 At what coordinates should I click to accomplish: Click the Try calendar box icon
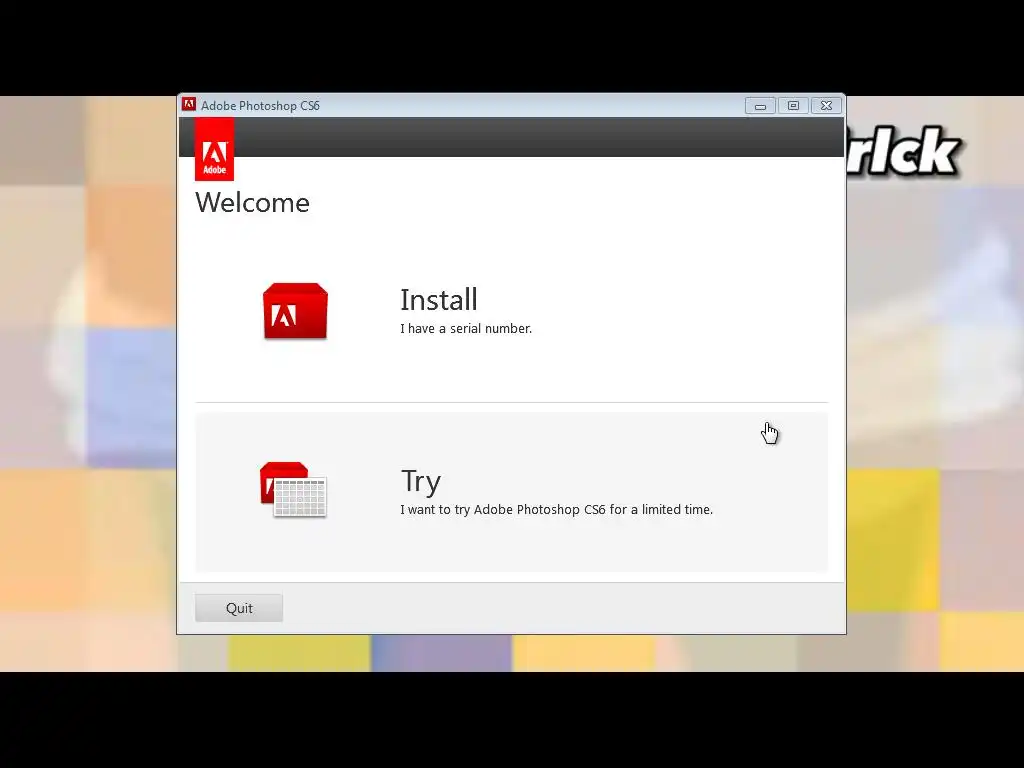click(x=293, y=489)
